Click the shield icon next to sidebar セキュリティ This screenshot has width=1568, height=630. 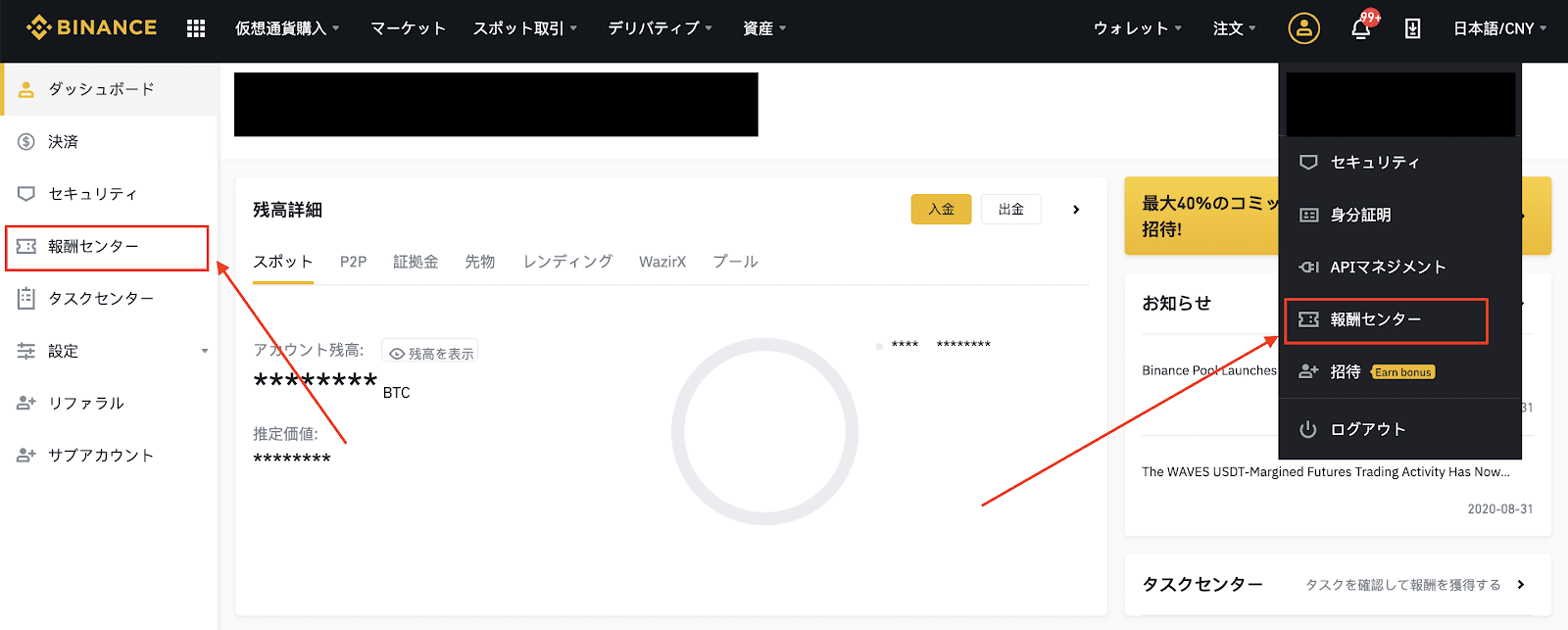pyautogui.click(x=26, y=194)
